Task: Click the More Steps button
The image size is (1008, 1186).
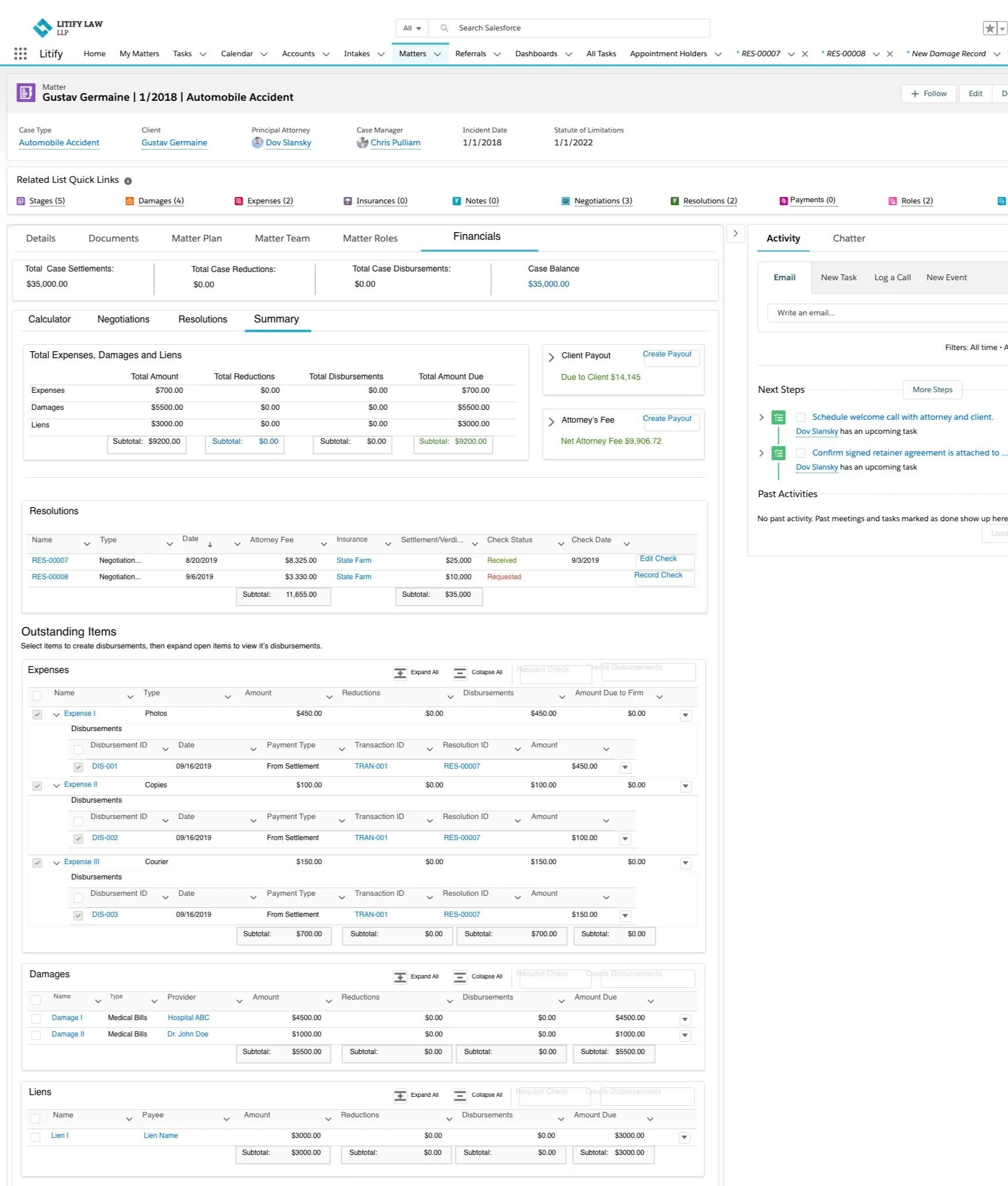Action: click(x=932, y=390)
